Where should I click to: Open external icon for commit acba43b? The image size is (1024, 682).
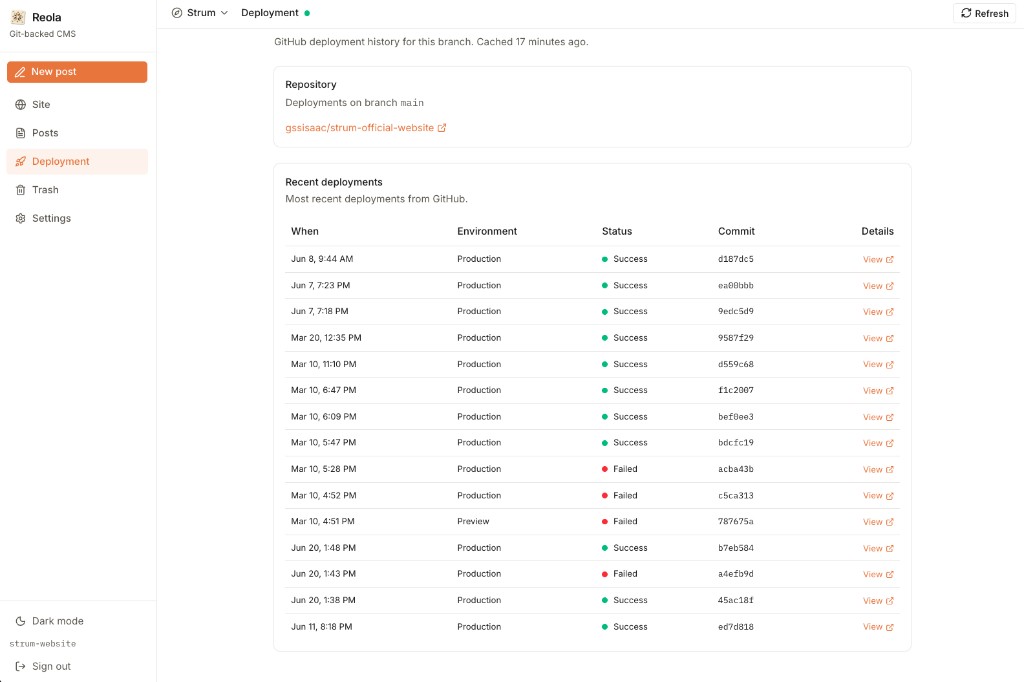(889, 470)
